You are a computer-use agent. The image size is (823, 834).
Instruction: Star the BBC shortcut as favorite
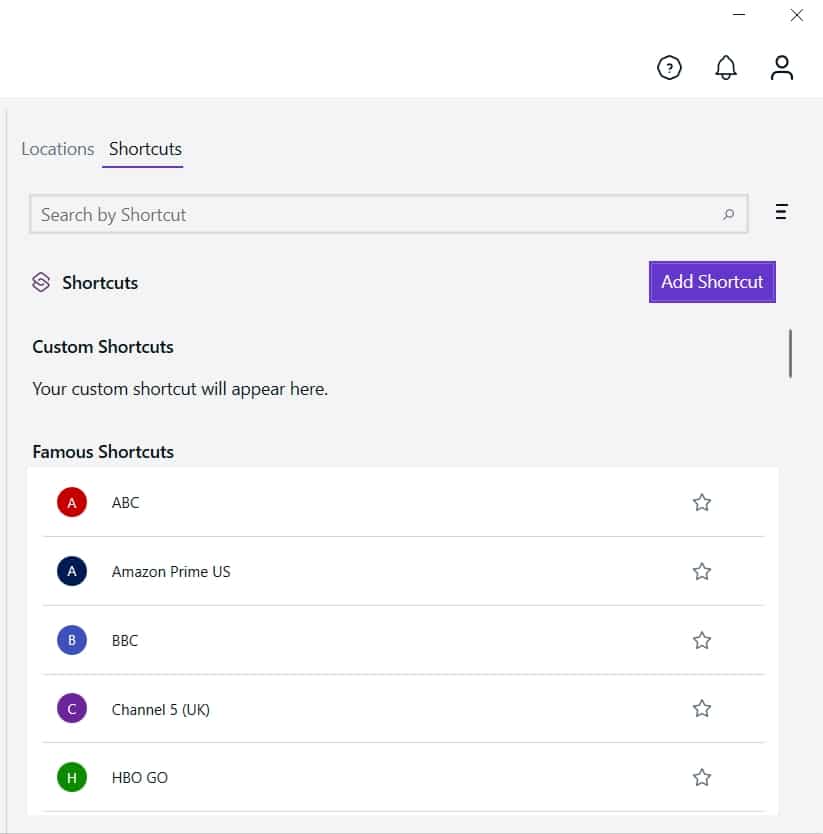point(702,640)
